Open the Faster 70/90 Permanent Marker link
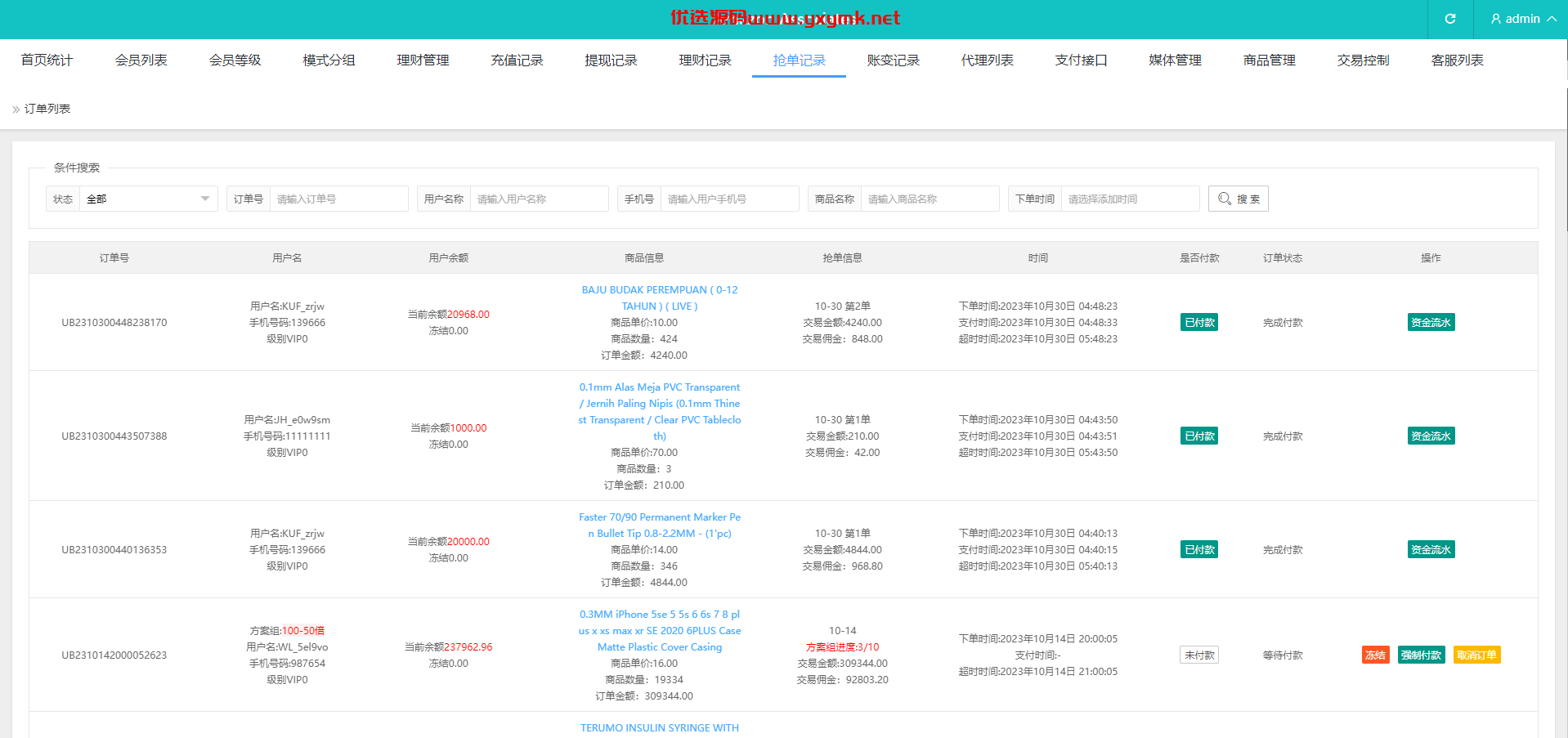The height and width of the screenshot is (738, 1568). coord(660,525)
